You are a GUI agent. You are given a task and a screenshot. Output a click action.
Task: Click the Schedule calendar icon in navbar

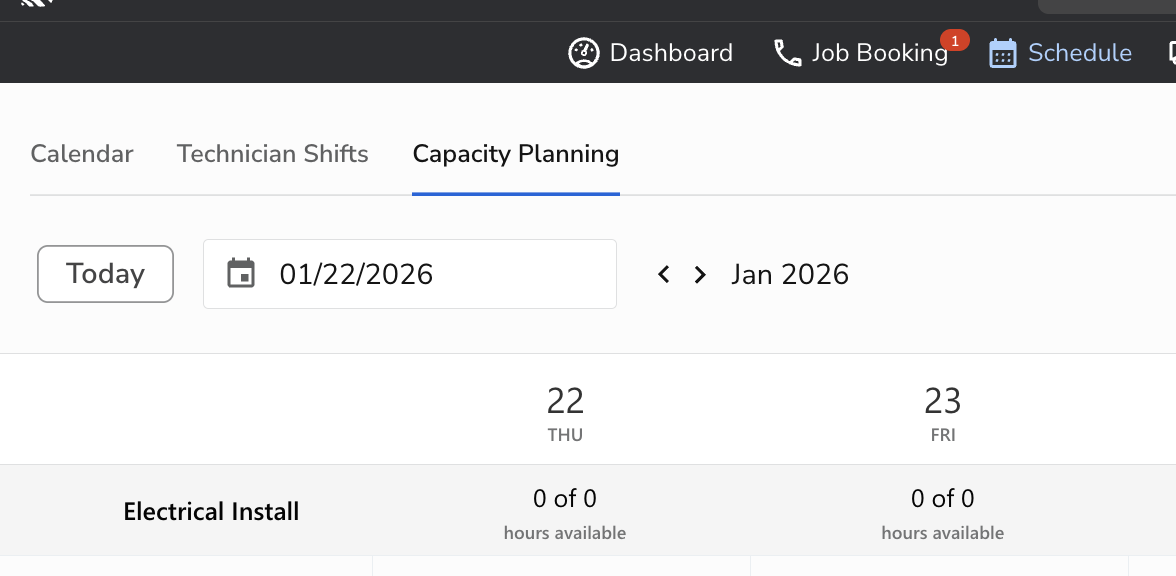click(x=1002, y=53)
